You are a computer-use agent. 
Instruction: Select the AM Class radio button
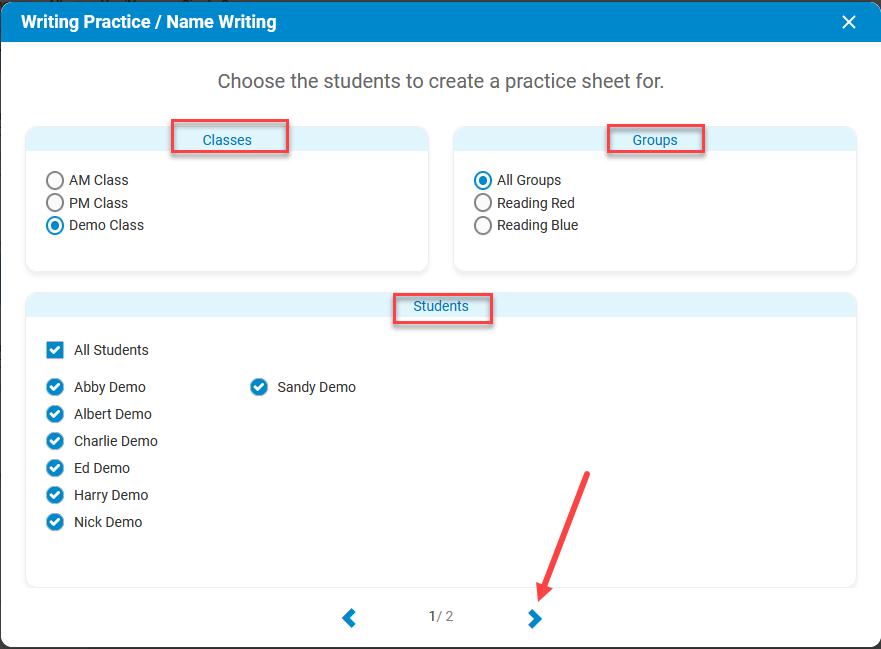pyautogui.click(x=55, y=180)
